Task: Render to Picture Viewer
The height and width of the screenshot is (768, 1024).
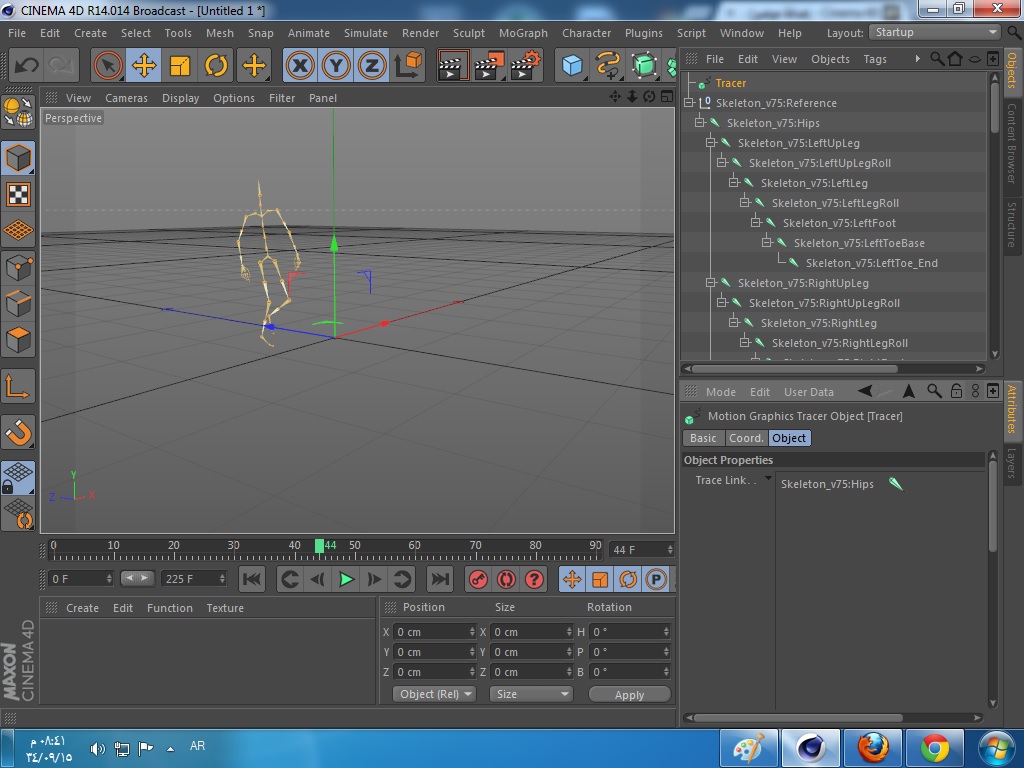Action: (488, 65)
